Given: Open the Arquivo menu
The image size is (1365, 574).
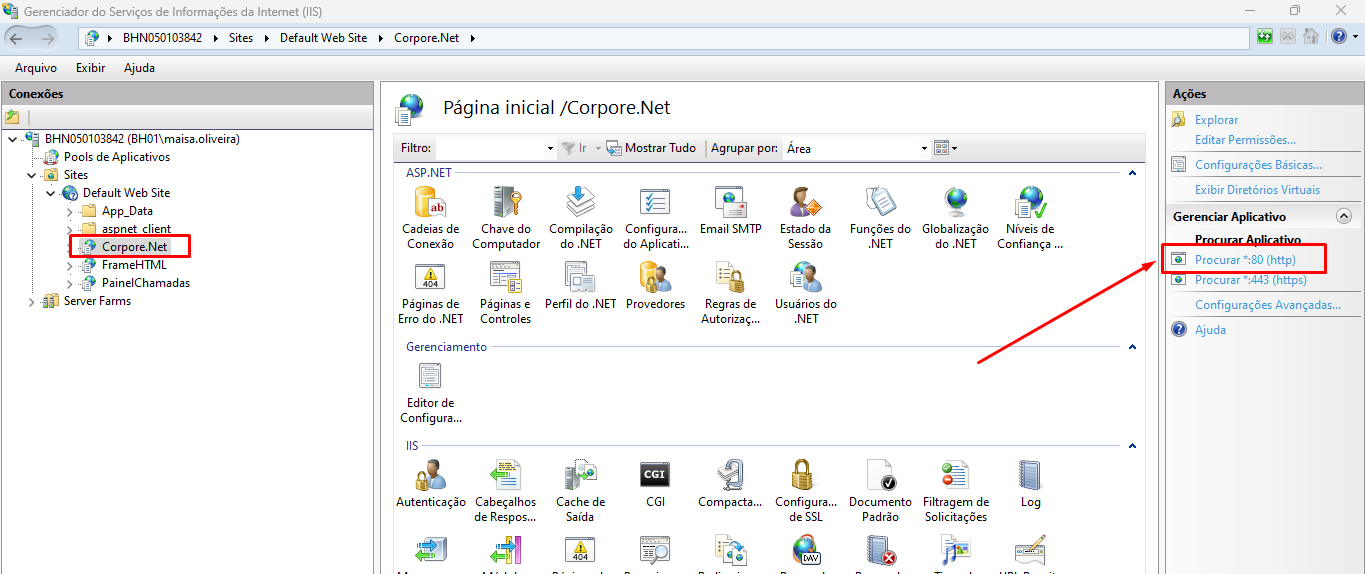Looking at the screenshot, I should pos(35,68).
